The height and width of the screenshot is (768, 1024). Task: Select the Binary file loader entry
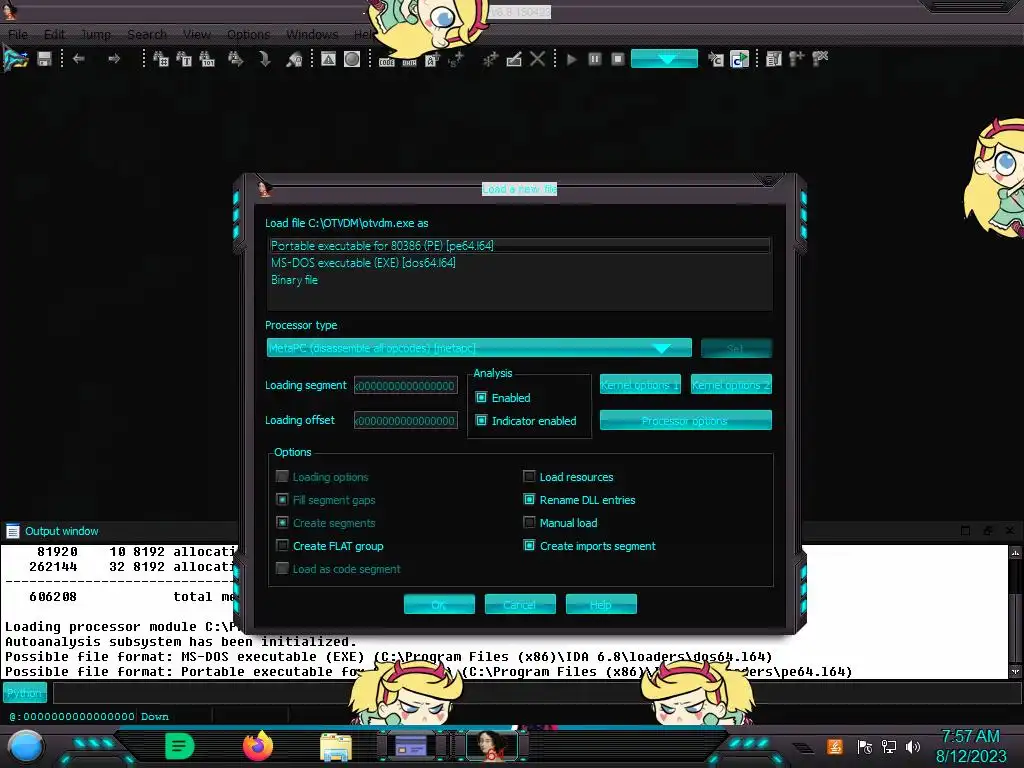pos(519,280)
